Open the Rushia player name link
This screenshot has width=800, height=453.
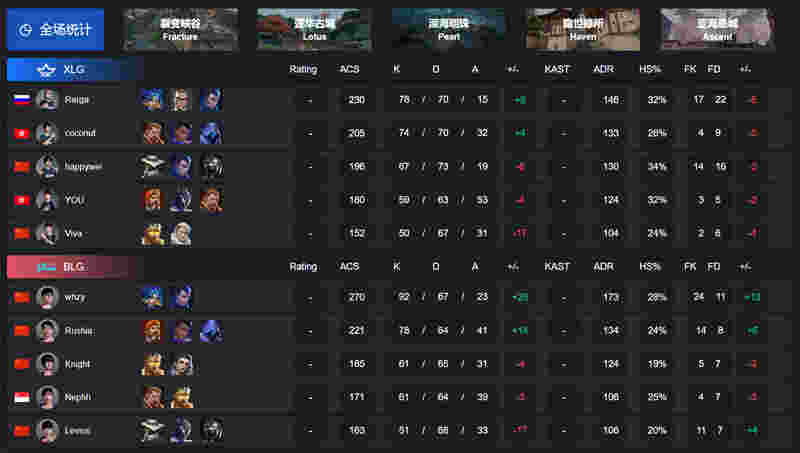tap(79, 331)
